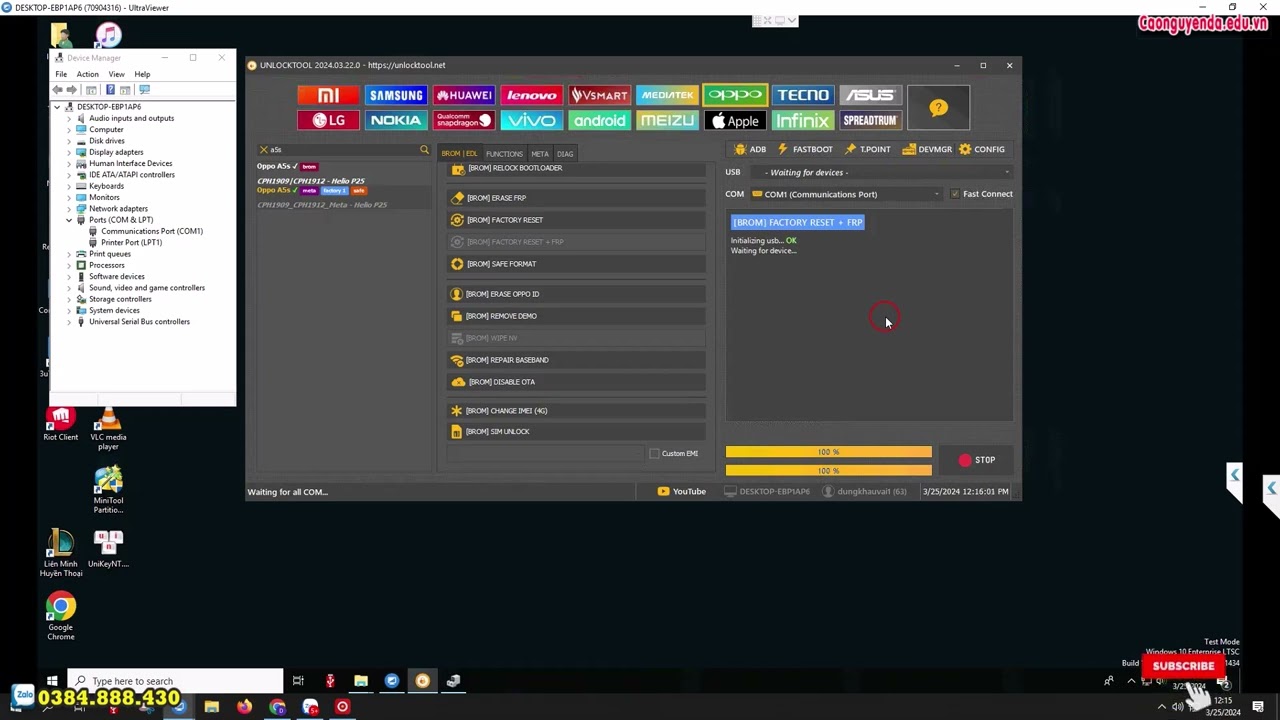1280x720 pixels.
Task: Switch to the FUNCTIONS tab
Action: pyautogui.click(x=504, y=154)
